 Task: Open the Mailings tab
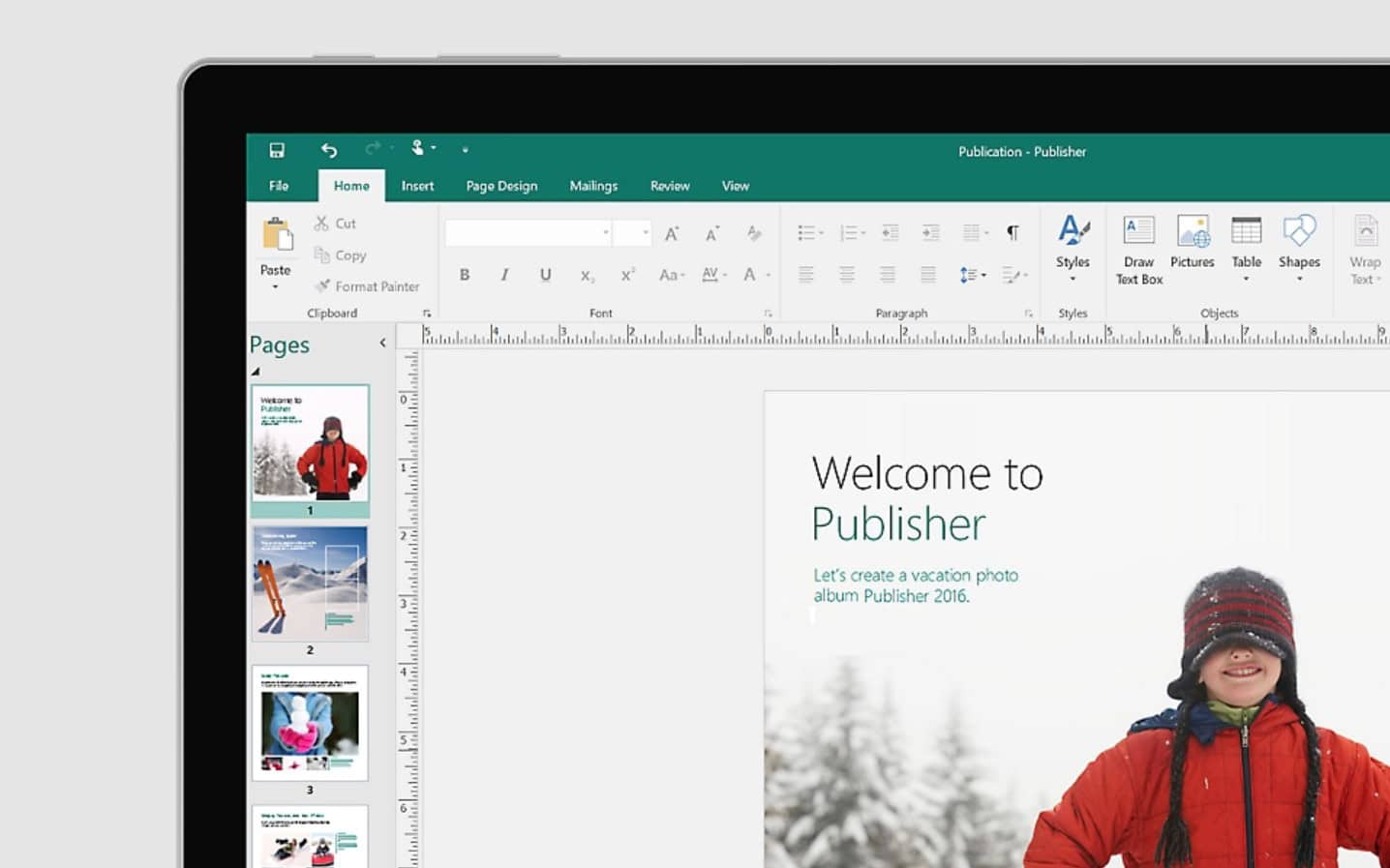[x=593, y=186]
